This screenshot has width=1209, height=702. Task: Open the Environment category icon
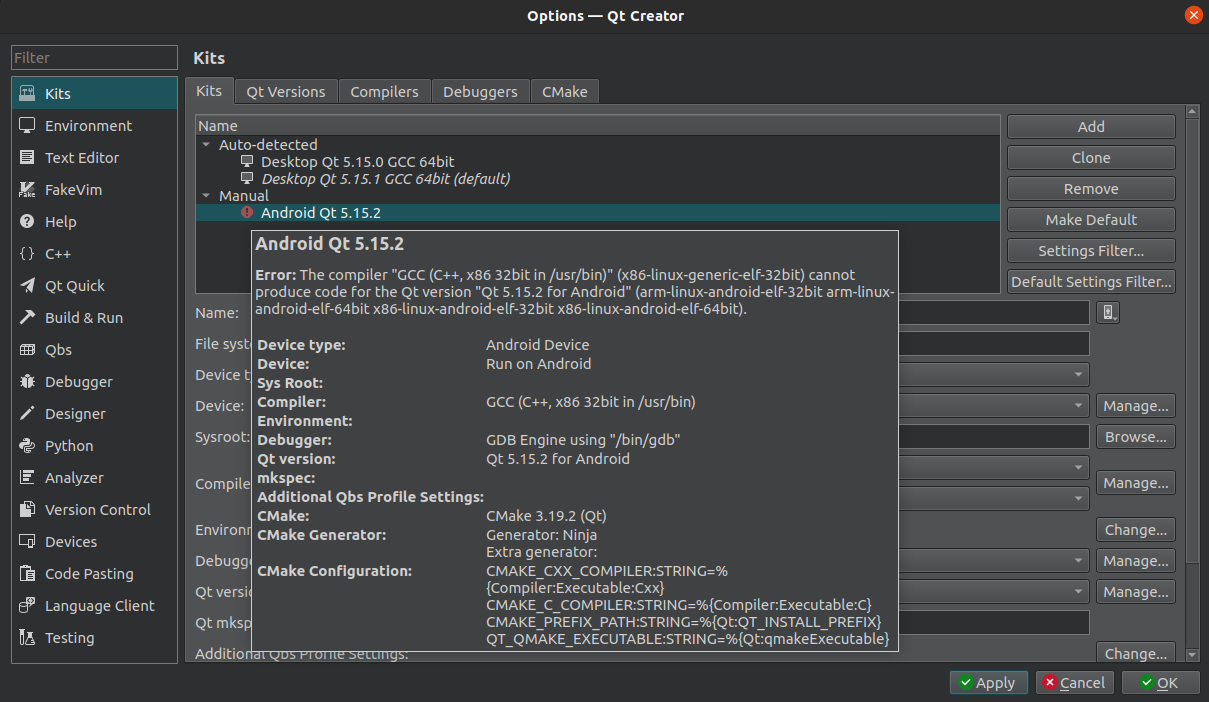tap(28, 125)
